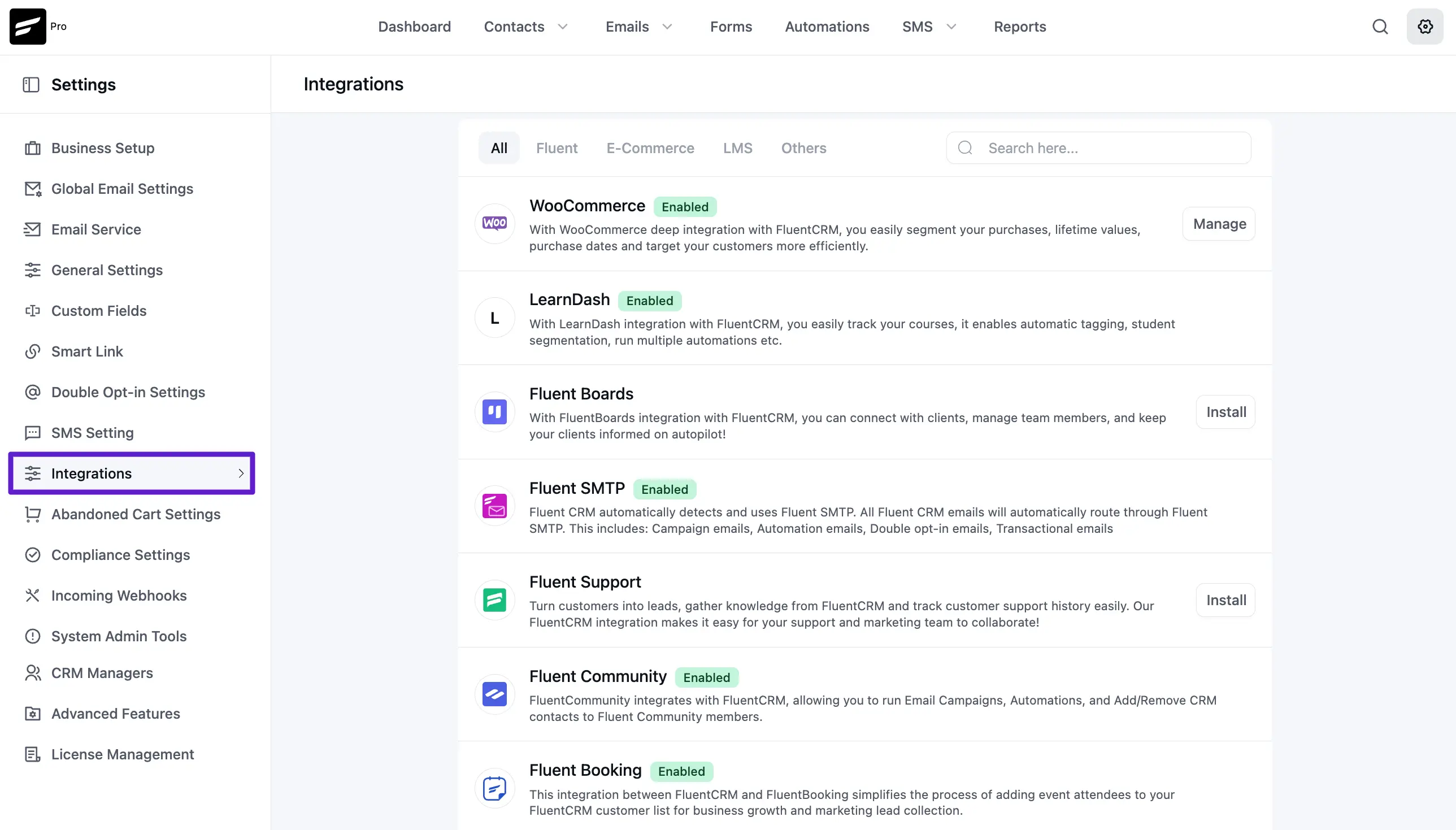
Task: Install the Fluent Boards integration
Action: pos(1226,411)
